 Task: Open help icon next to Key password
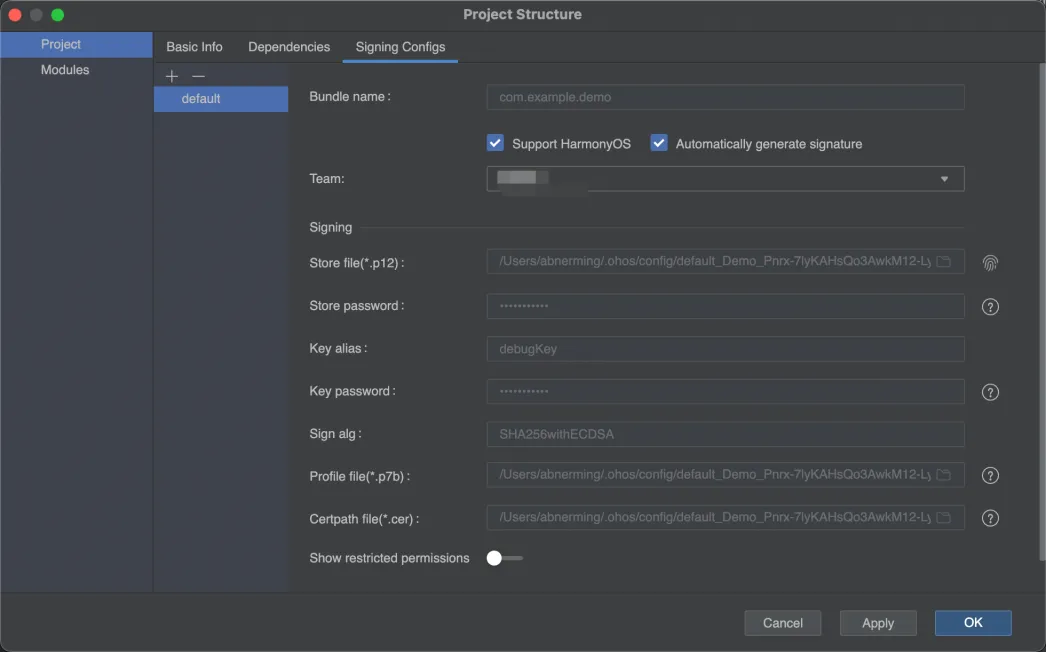coord(990,392)
